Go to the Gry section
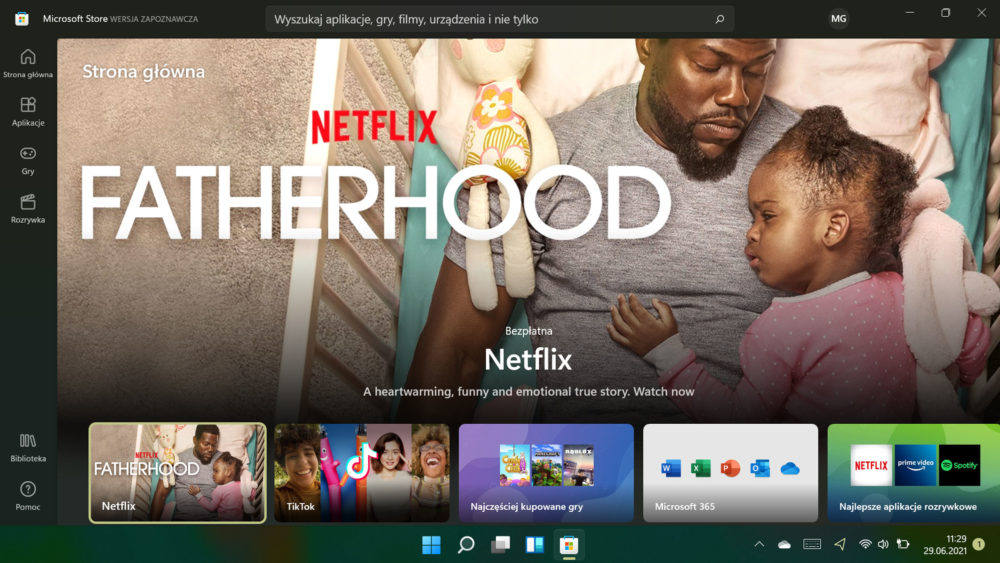The image size is (1000, 563). point(27,161)
